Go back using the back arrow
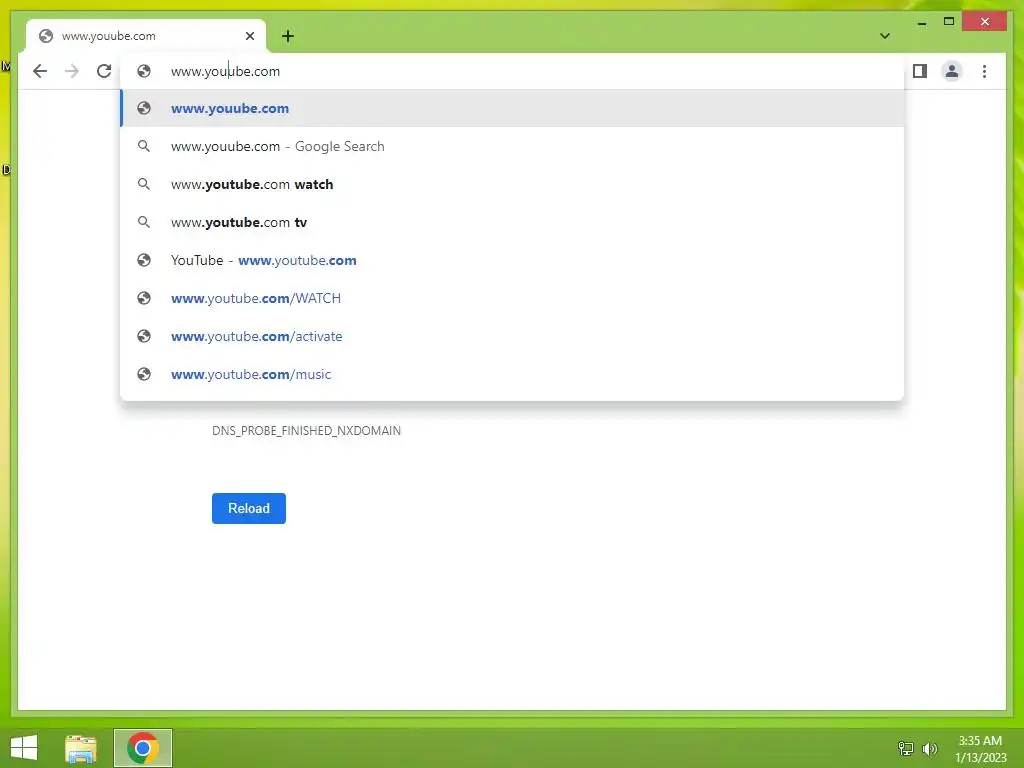The width and height of the screenshot is (1024, 768). (40, 71)
